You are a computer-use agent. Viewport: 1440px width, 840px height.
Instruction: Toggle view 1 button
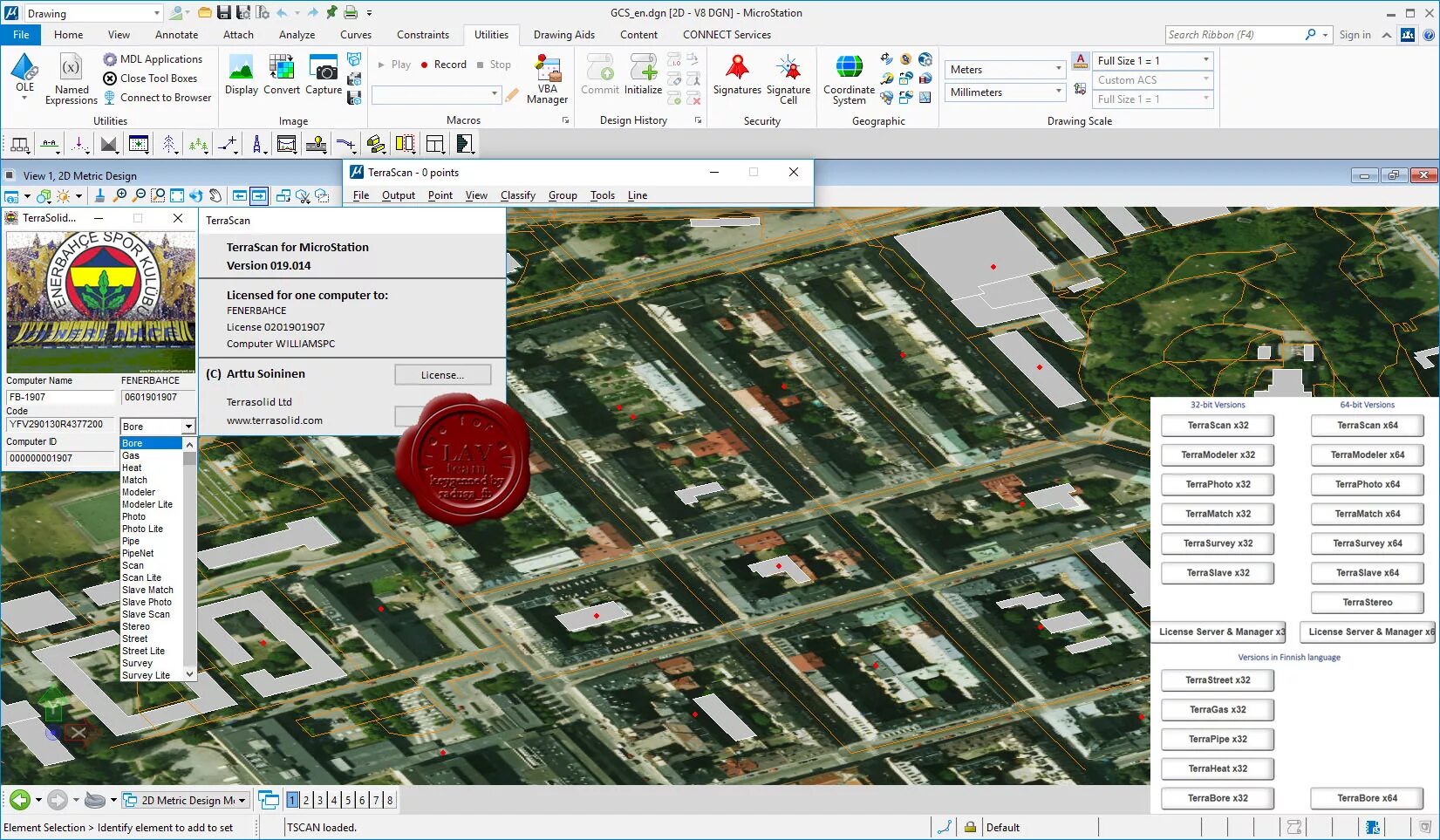292,800
